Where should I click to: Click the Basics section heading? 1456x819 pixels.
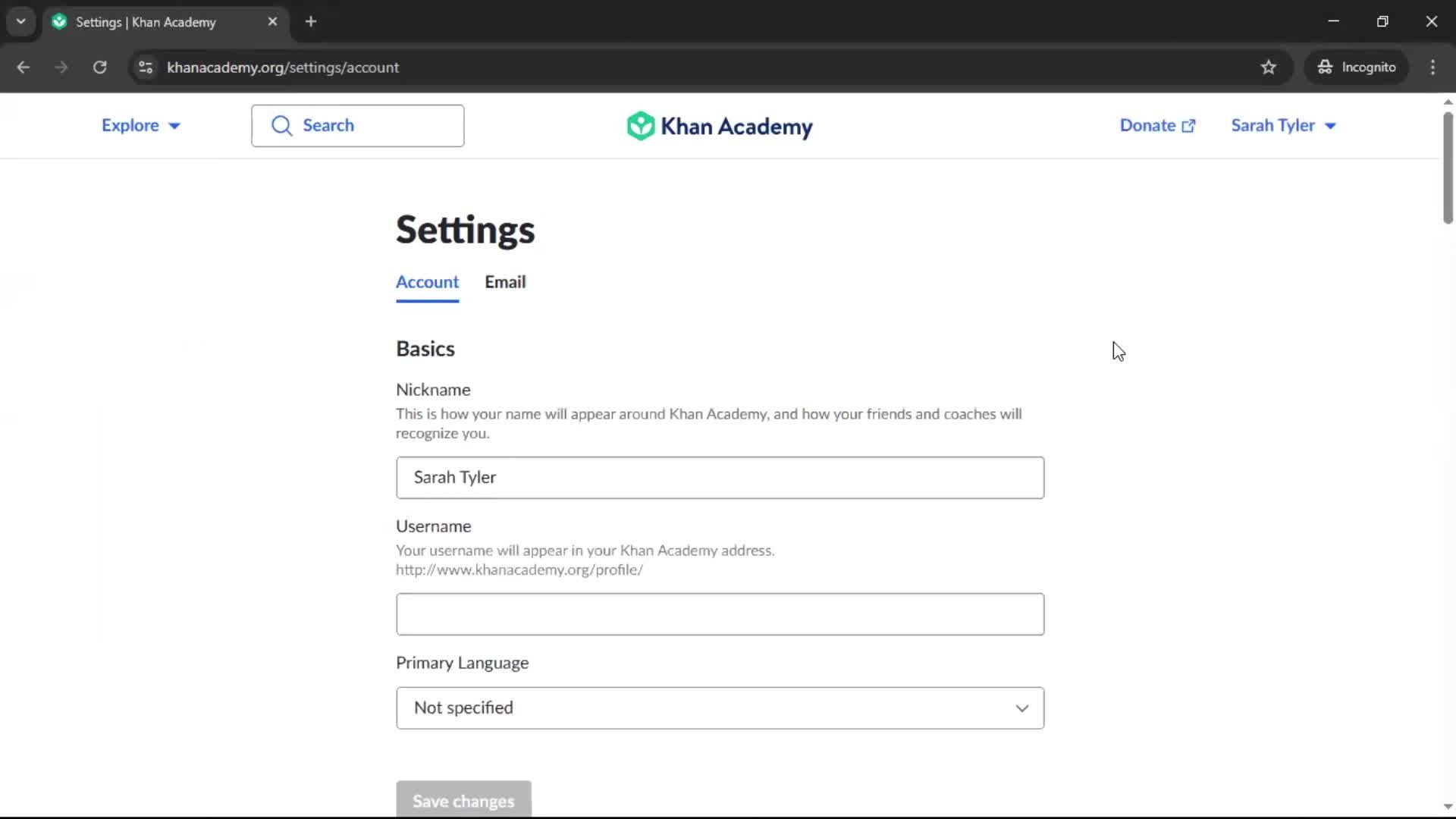pos(425,349)
